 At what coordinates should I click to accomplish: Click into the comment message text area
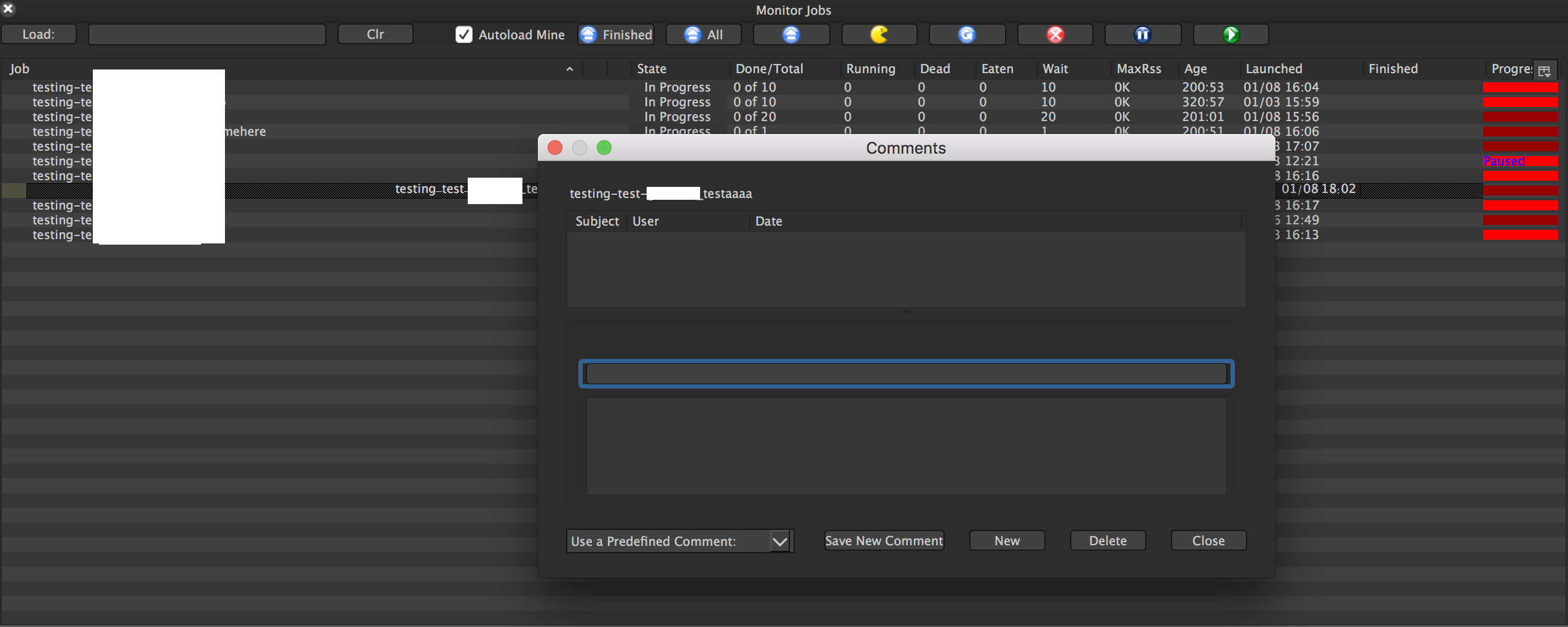[906, 446]
